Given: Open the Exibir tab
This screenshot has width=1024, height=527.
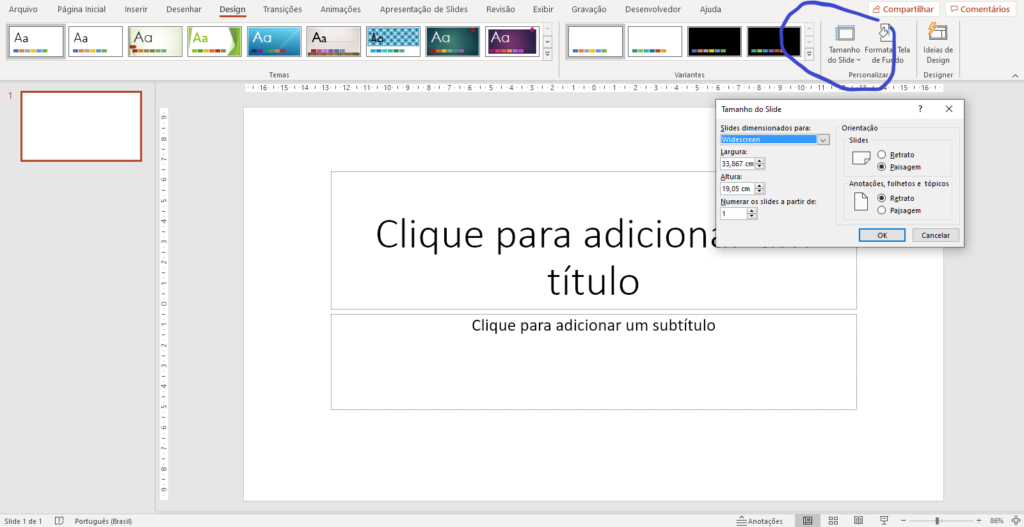Looking at the screenshot, I should 543,10.
